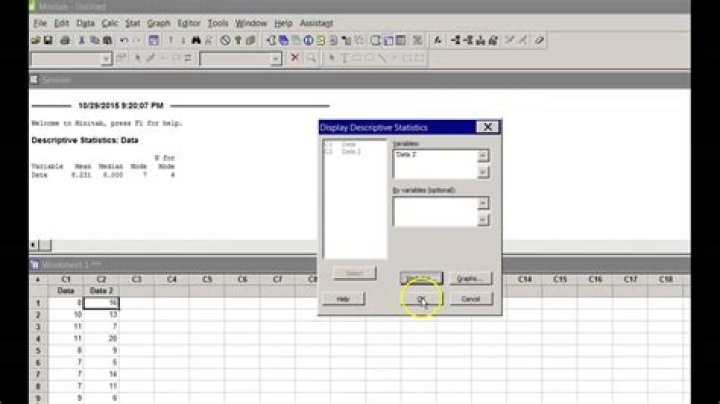Image resolution: width=720 pixels, height=404 pixels.
Task: Select the rectangle drawing tool
Action: [x=357, y=58]
